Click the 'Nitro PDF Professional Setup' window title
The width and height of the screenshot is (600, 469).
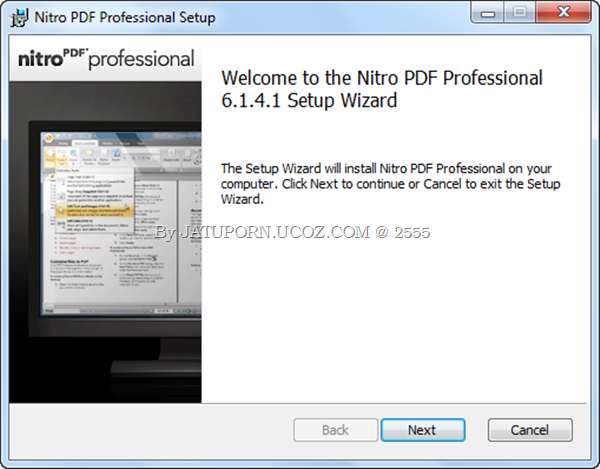coord(125,18)
